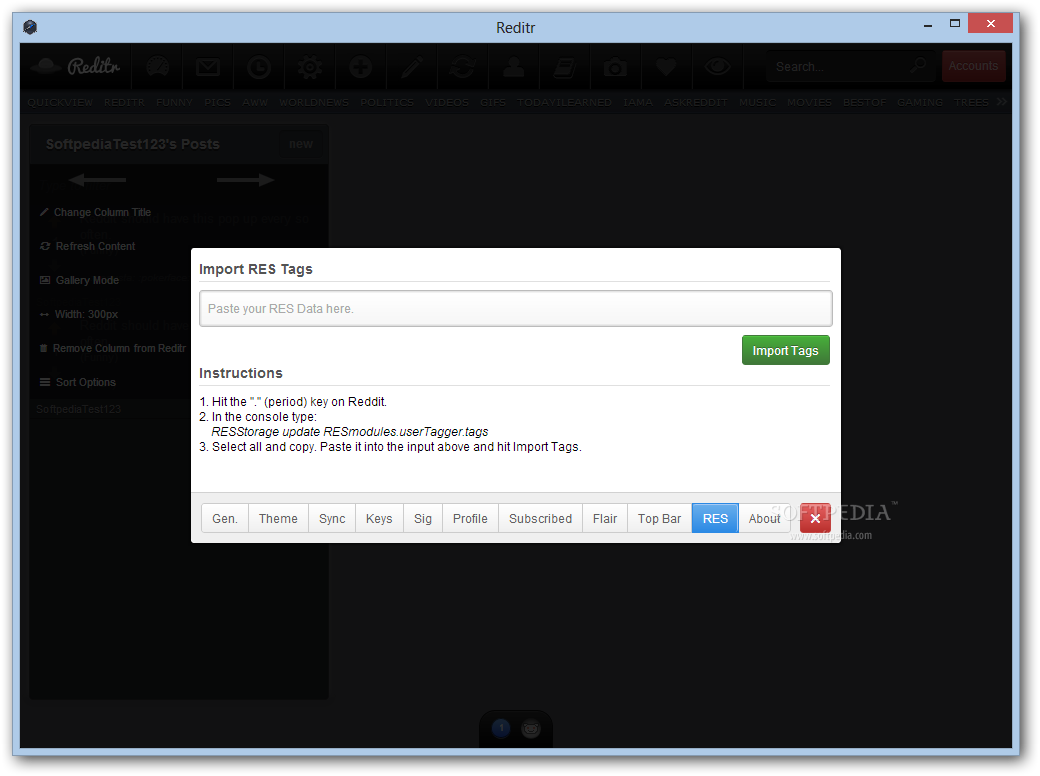The width and height of the screenshot is (1040, 776).
Task: Switch to the Flair settings tab
Action: (605, 518)
